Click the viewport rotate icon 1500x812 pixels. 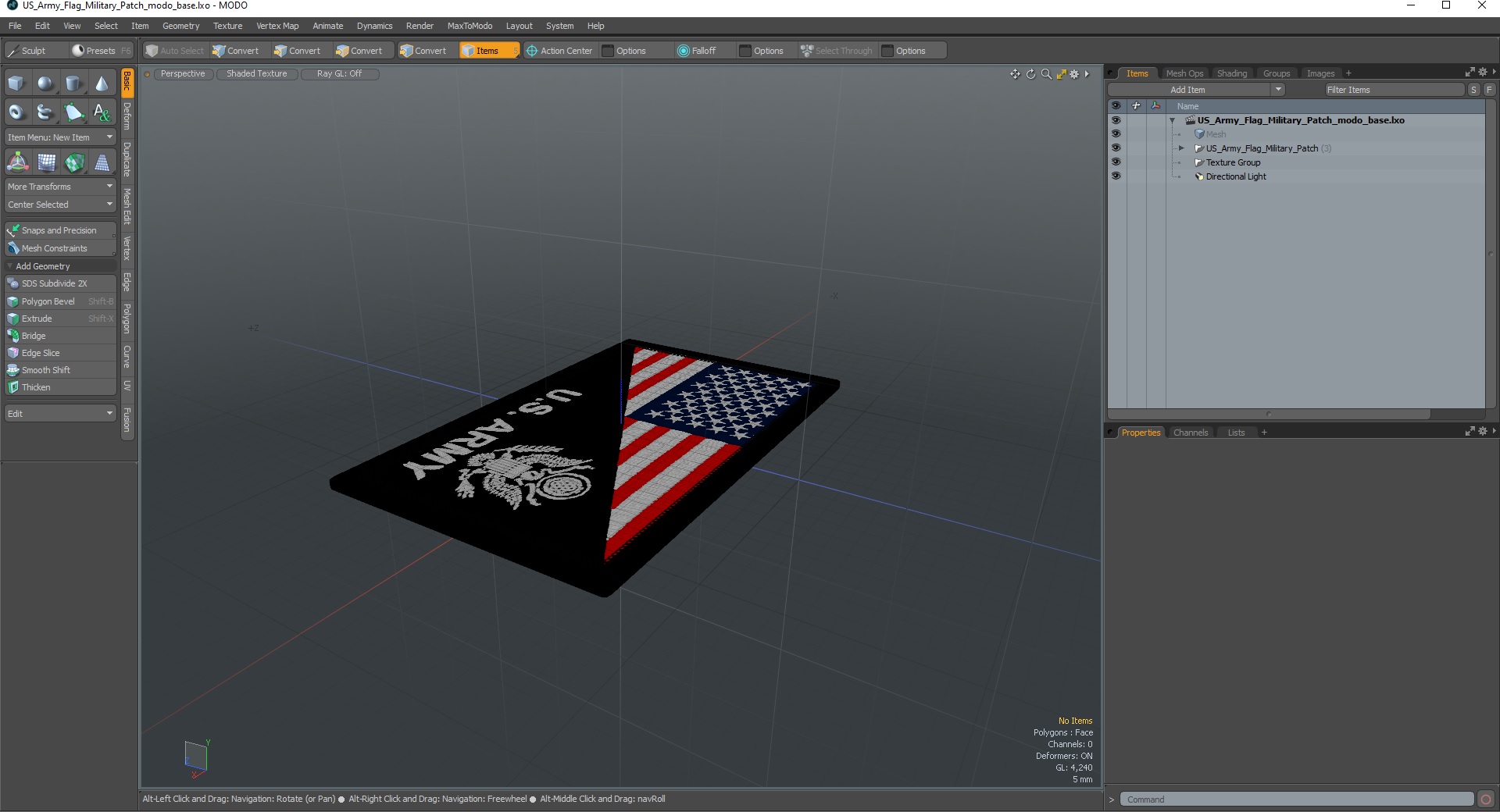point(1030,74)
